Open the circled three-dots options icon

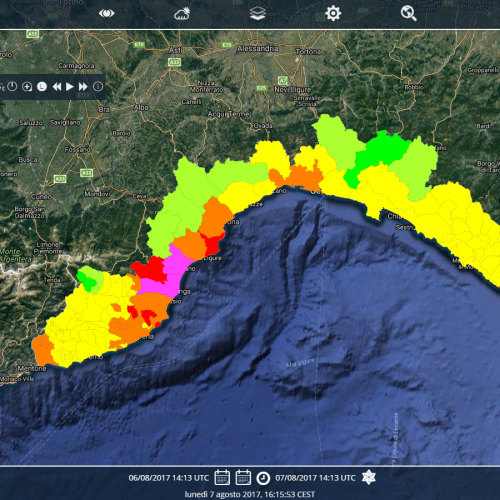(98, 87)
